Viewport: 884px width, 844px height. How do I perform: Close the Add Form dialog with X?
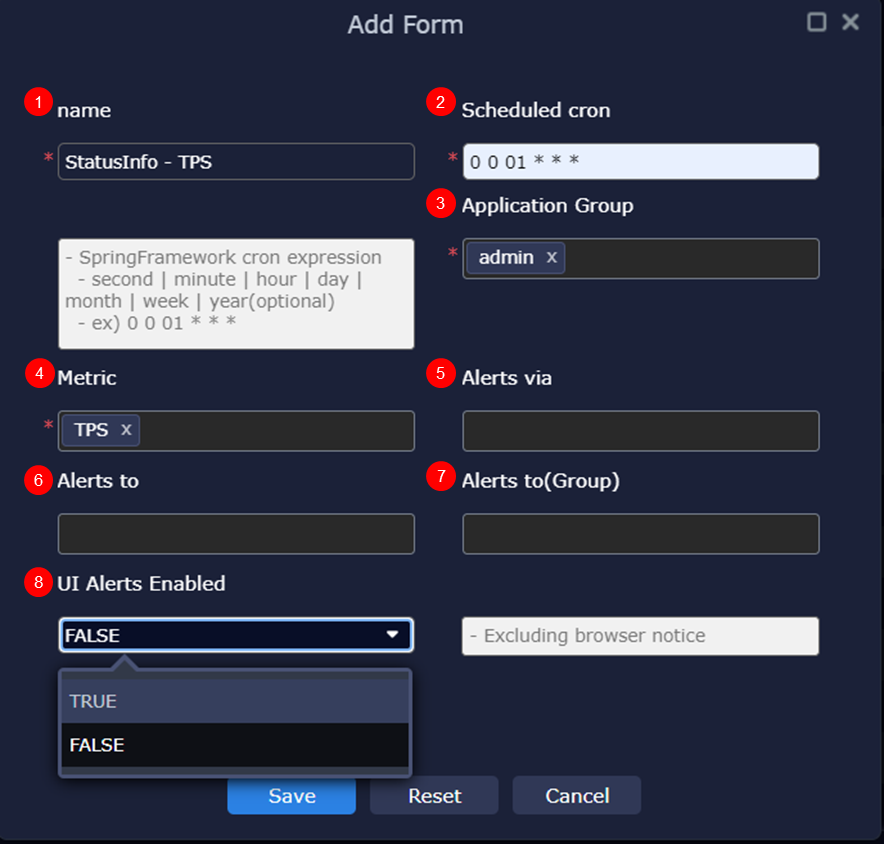click(x=850, y=22)
